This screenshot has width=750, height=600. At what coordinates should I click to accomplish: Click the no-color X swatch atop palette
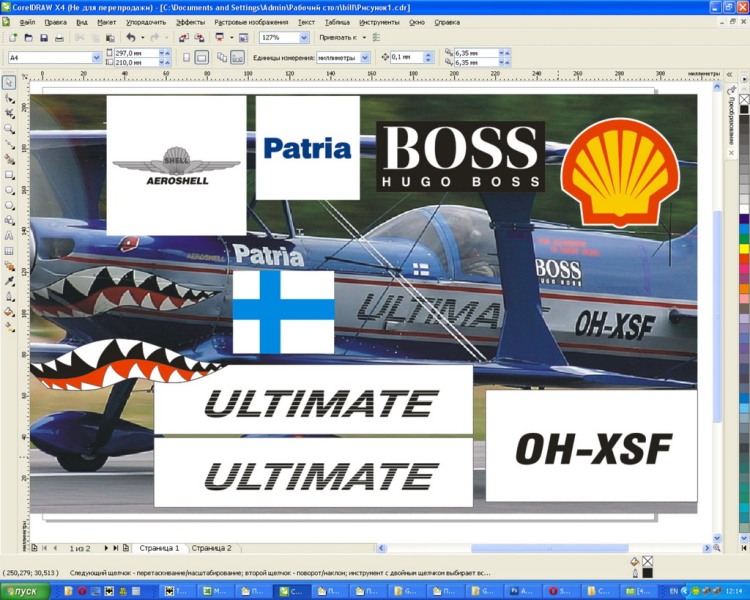[x=744, y=99]
